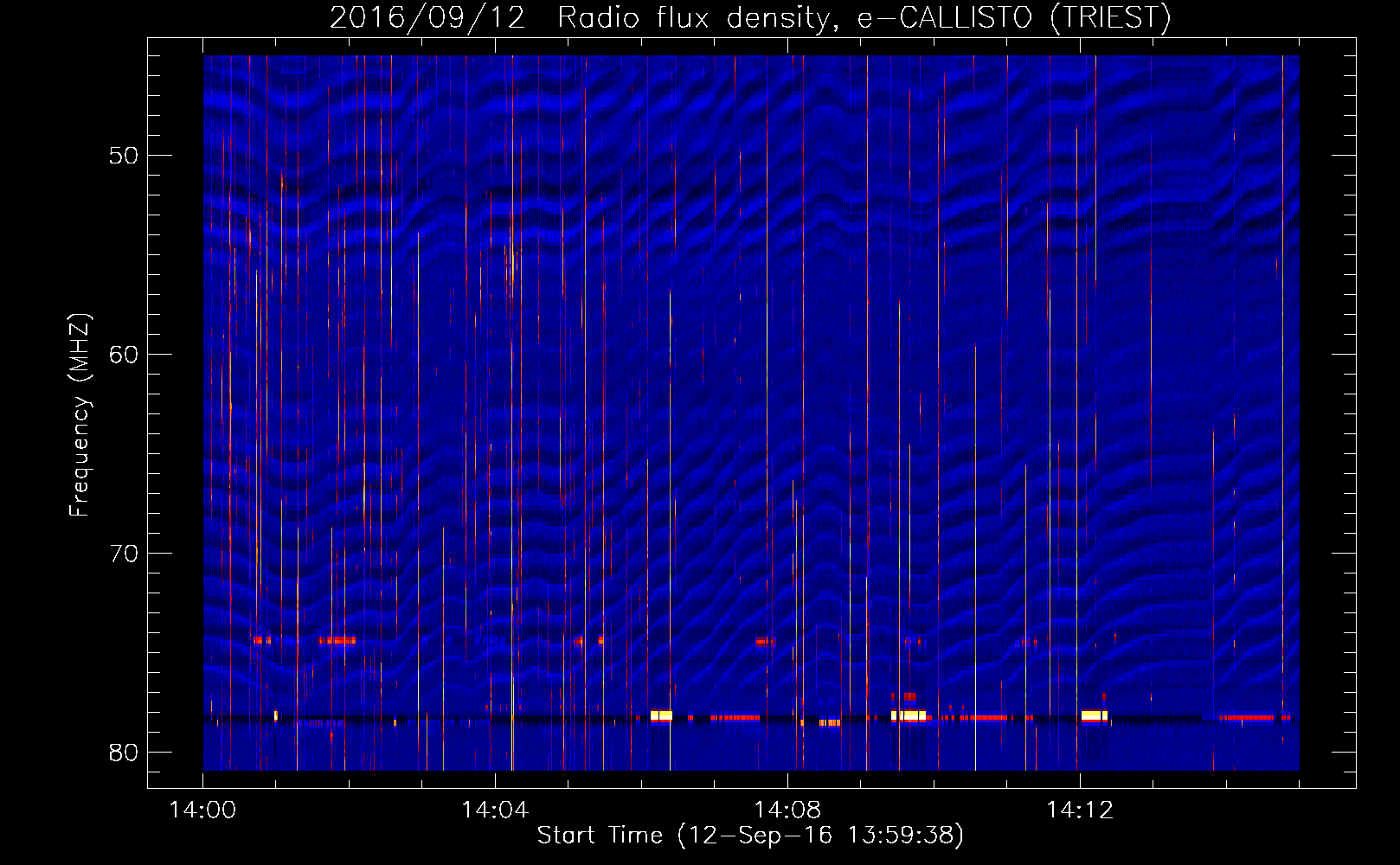
Task: Click the 80 frequency tick label
Action: click(x=124, y=753)
